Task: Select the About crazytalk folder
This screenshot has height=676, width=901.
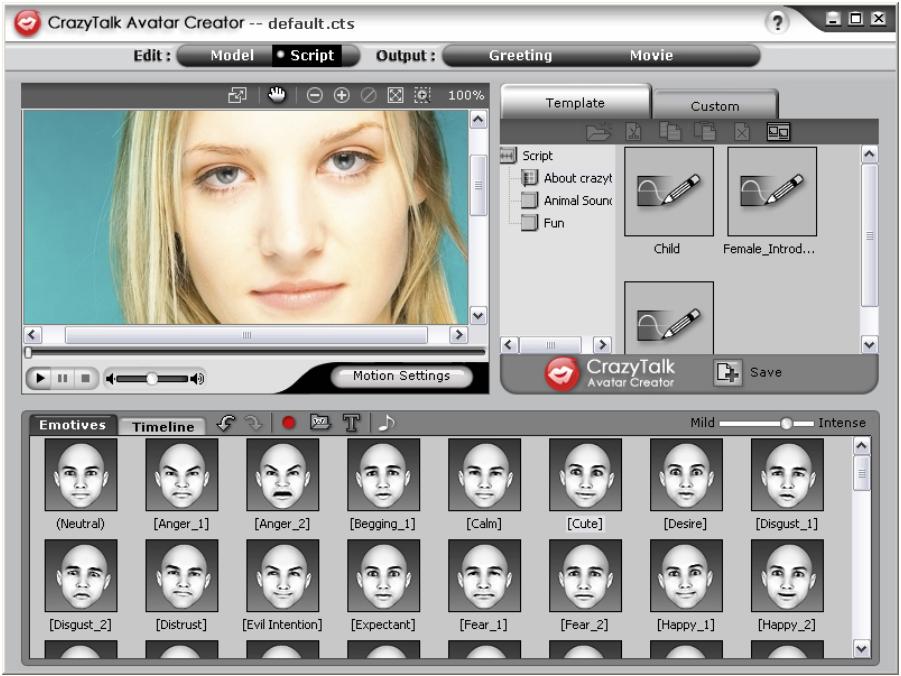Action: [x=567, y=178]
